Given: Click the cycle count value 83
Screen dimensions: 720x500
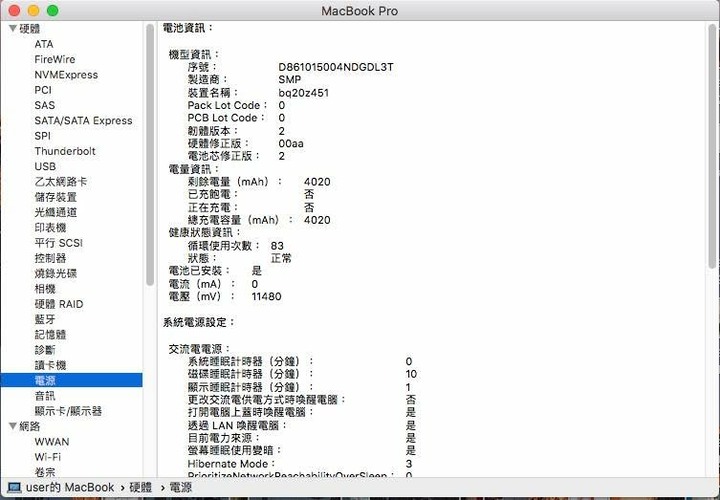Looking at the screenshot, I should tap(277, 246).
